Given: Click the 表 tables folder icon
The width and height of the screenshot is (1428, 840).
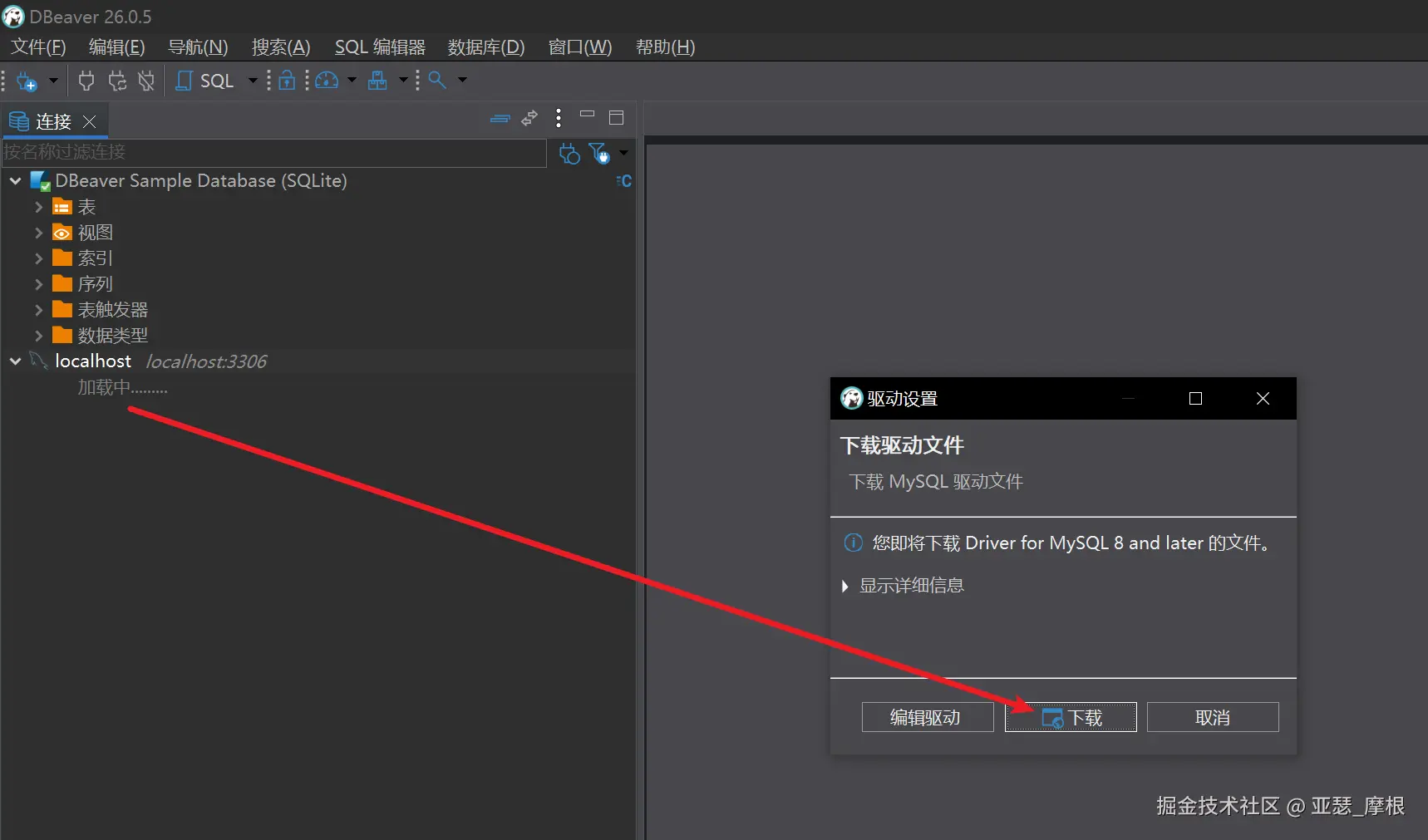Looking at the screenshot, I should 62,207.
